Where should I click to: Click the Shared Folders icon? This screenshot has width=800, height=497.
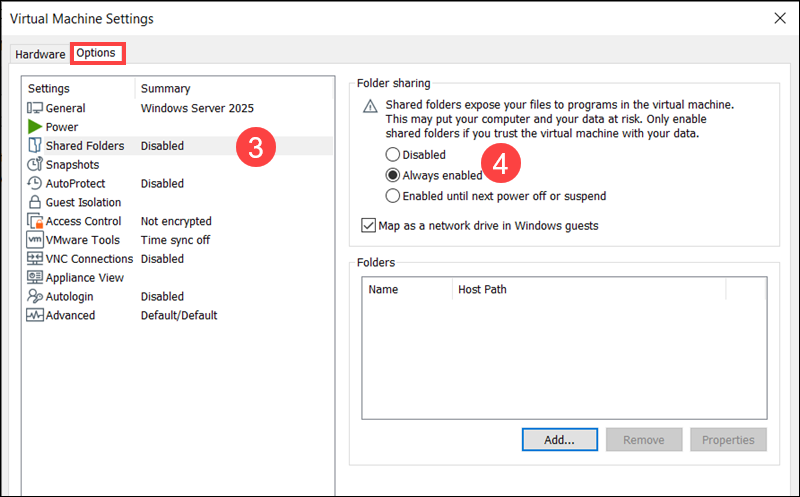tap(35, 146)
